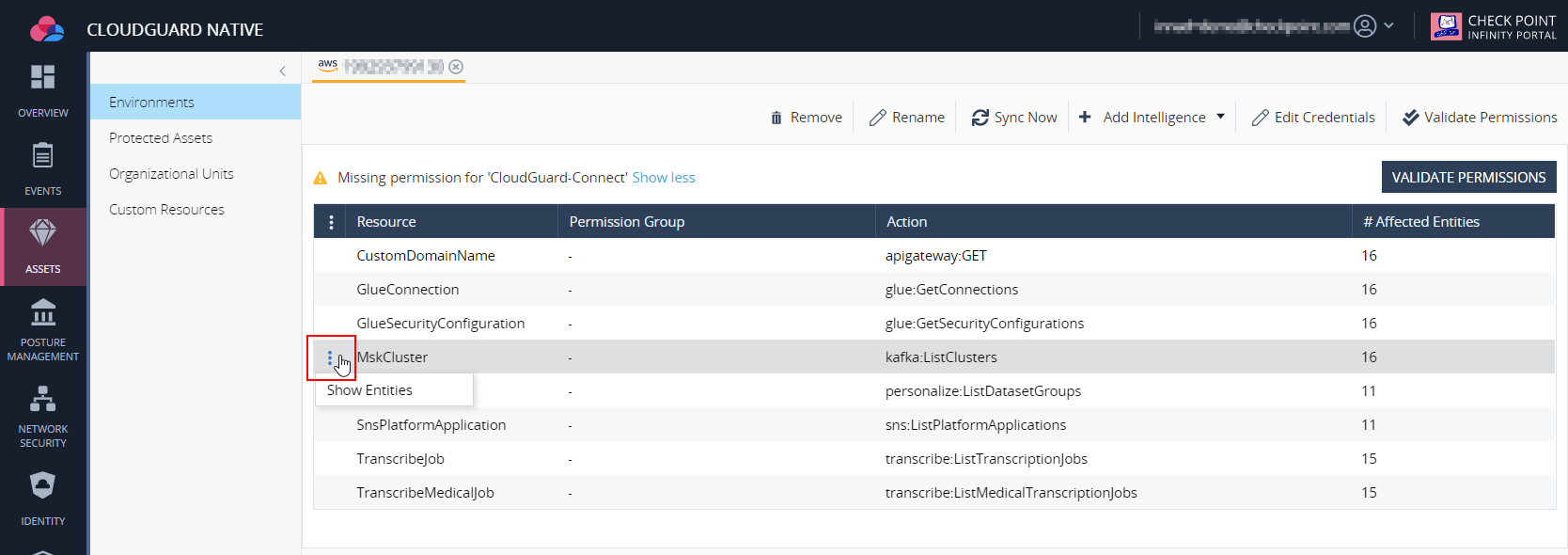
Task: Open Custom Resources menu item
Action: click(196, 210)
